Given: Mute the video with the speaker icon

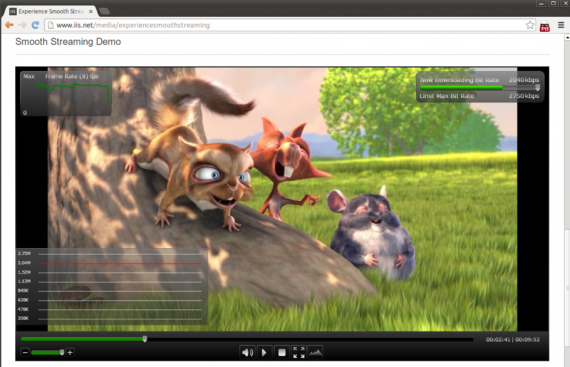Looking at the screenshot, I should click(x=248, y=352).
